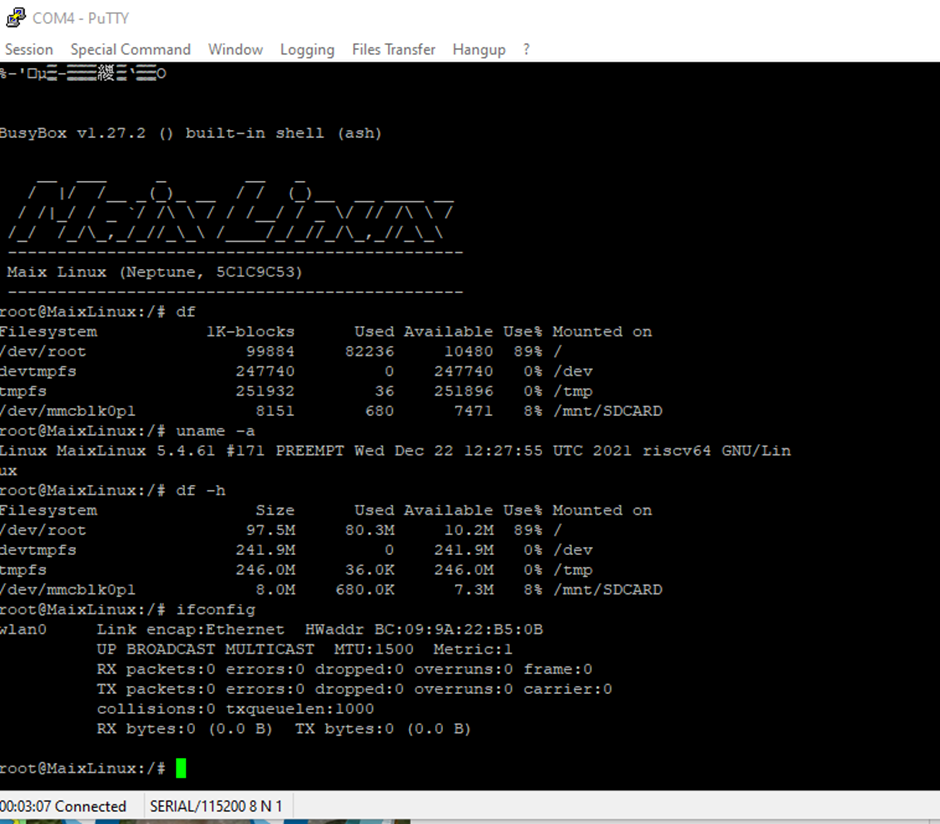Open the Logging menu
Viewport: 940px width, 824px height.
pos(307,50)
